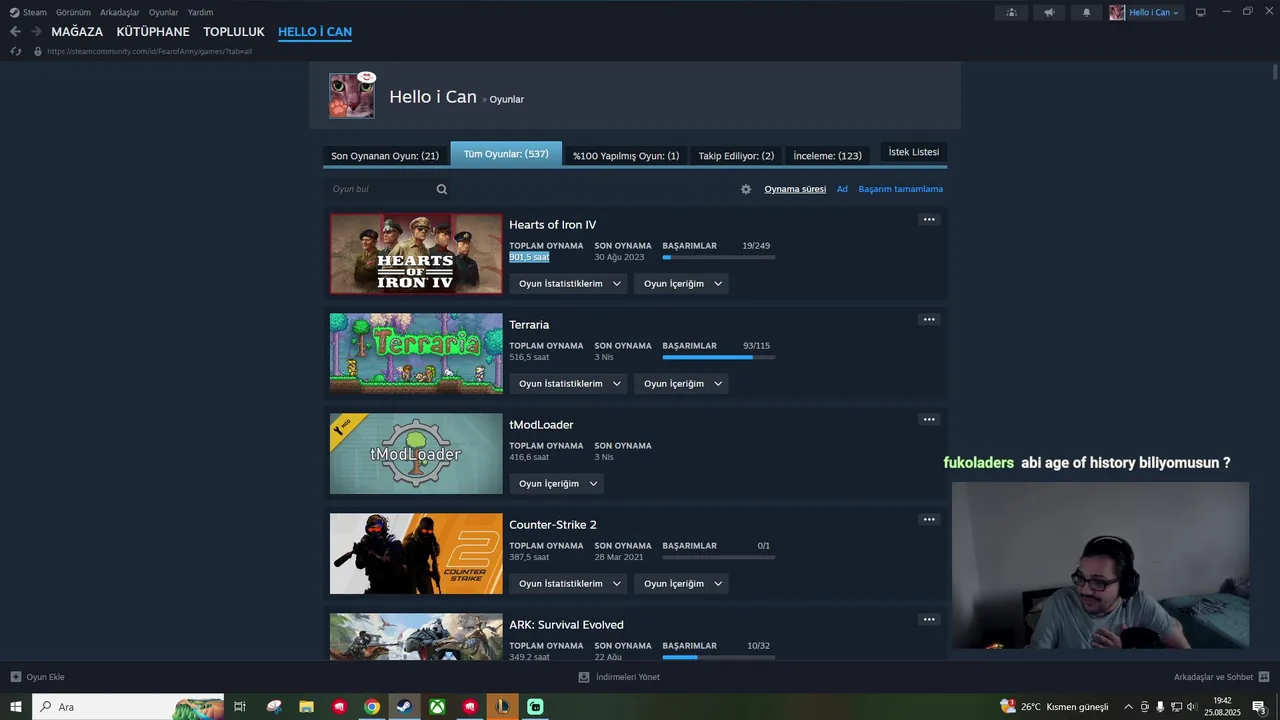
Task: Open File Explorer from the taskbar
Action: point(306,707)
